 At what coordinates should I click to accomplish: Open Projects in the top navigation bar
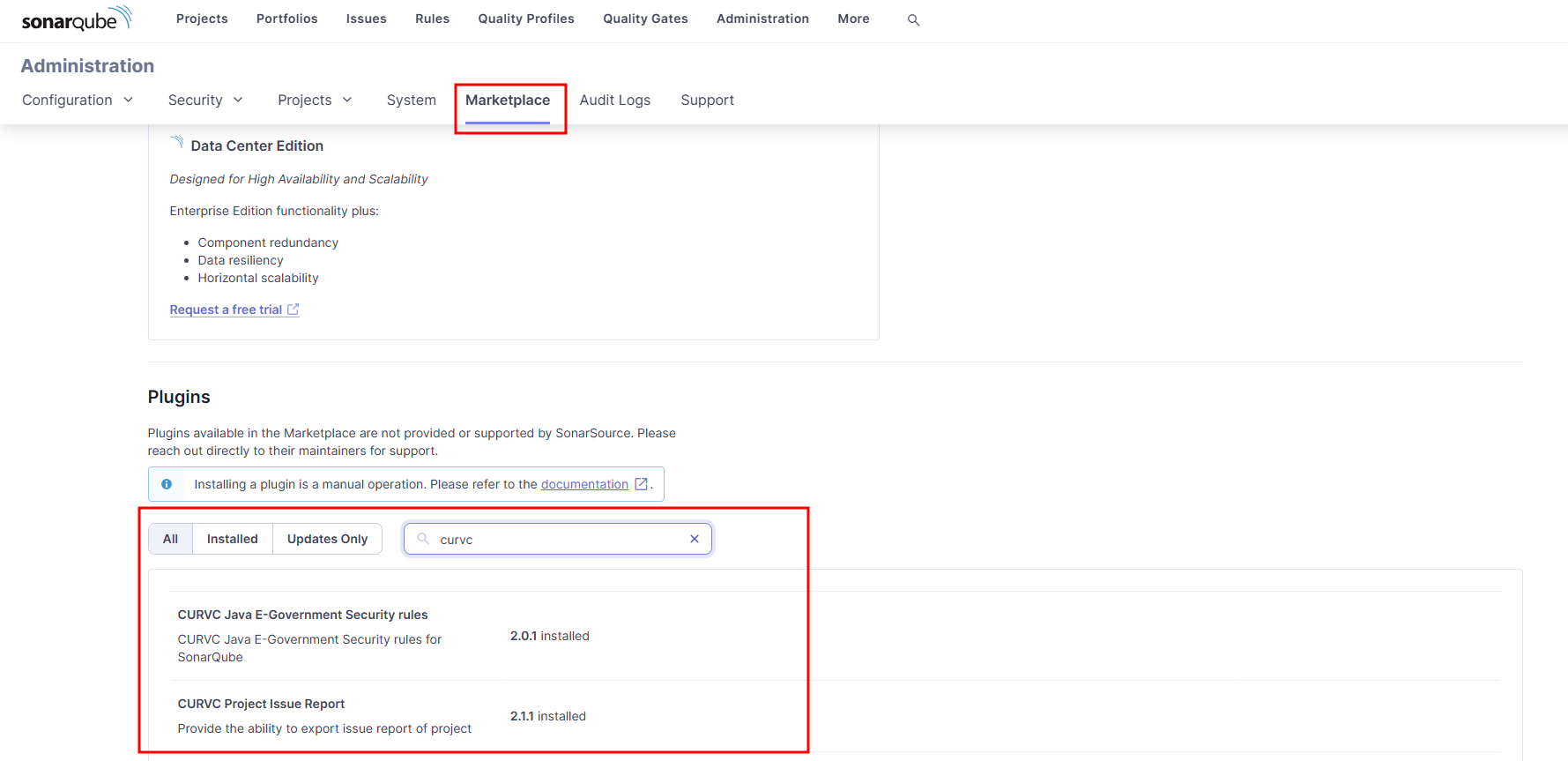(x=202, y=19)
